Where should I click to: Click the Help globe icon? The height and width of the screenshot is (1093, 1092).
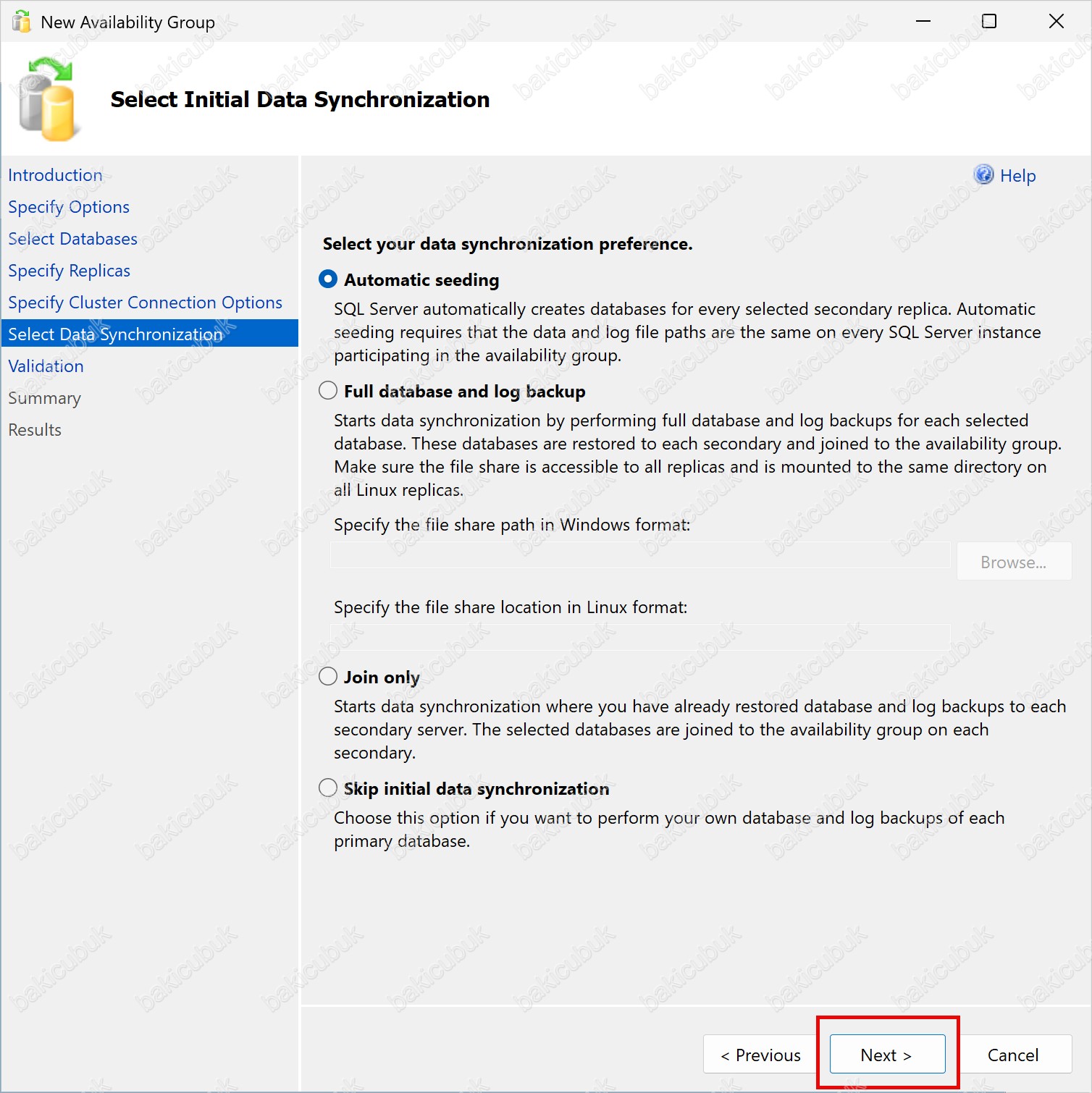983,174
